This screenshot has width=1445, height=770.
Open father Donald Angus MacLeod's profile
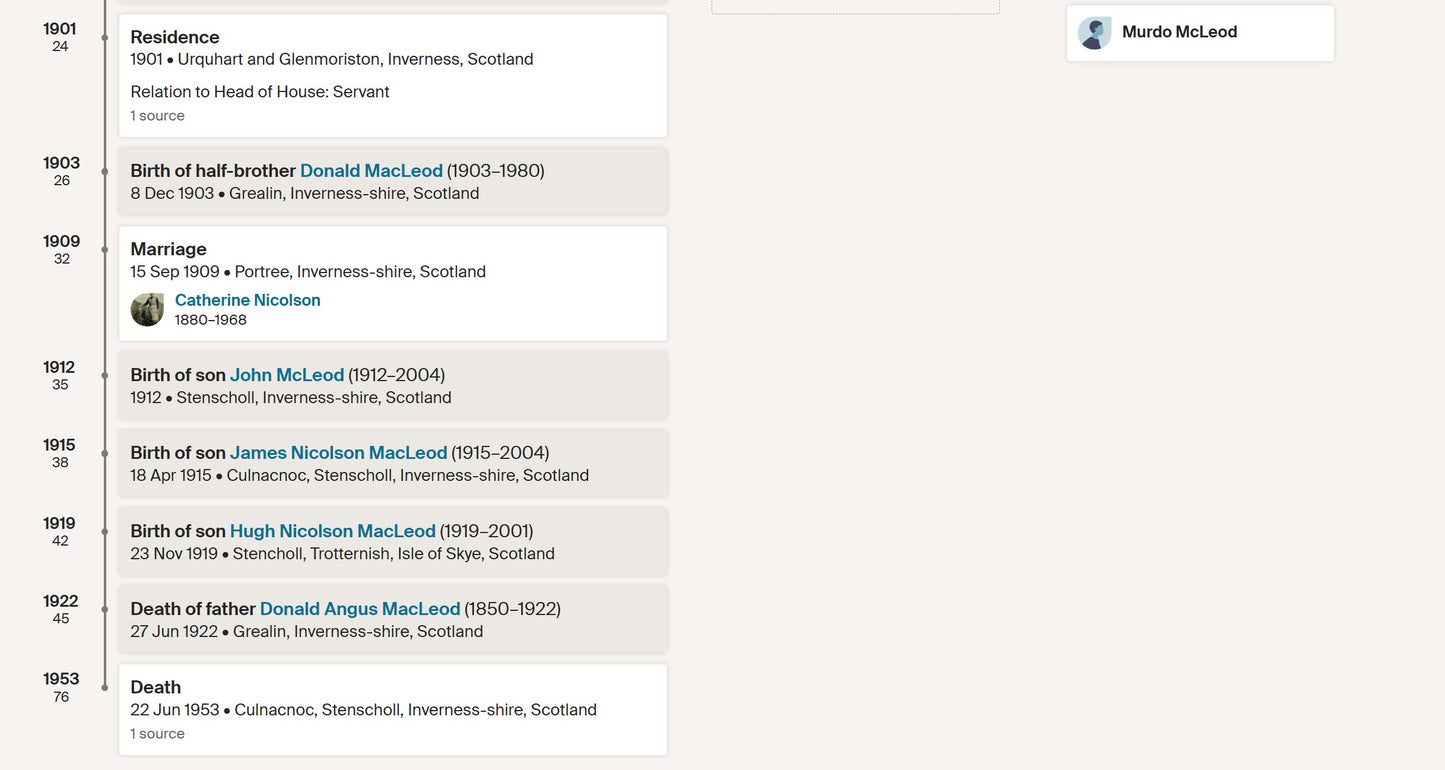[x=360, y=609]
